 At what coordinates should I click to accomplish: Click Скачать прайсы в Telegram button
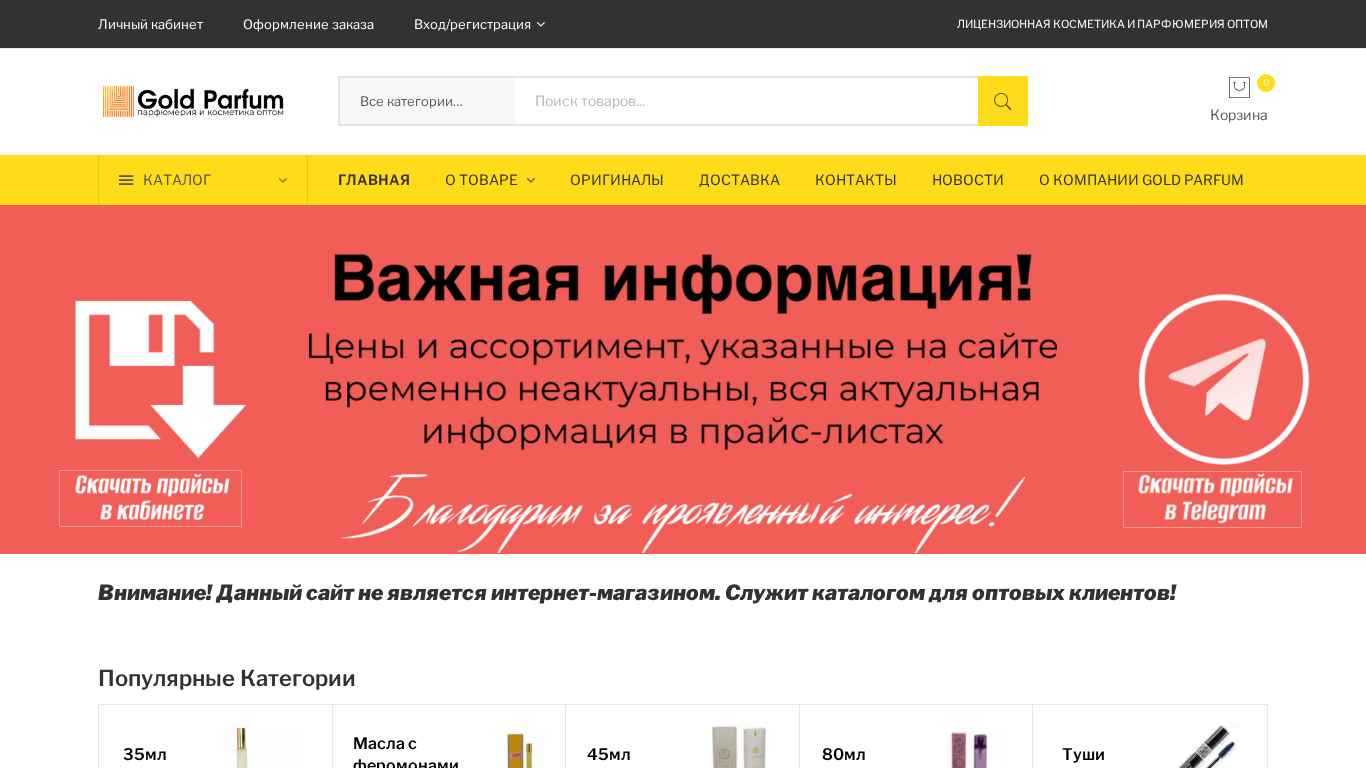1212,499
